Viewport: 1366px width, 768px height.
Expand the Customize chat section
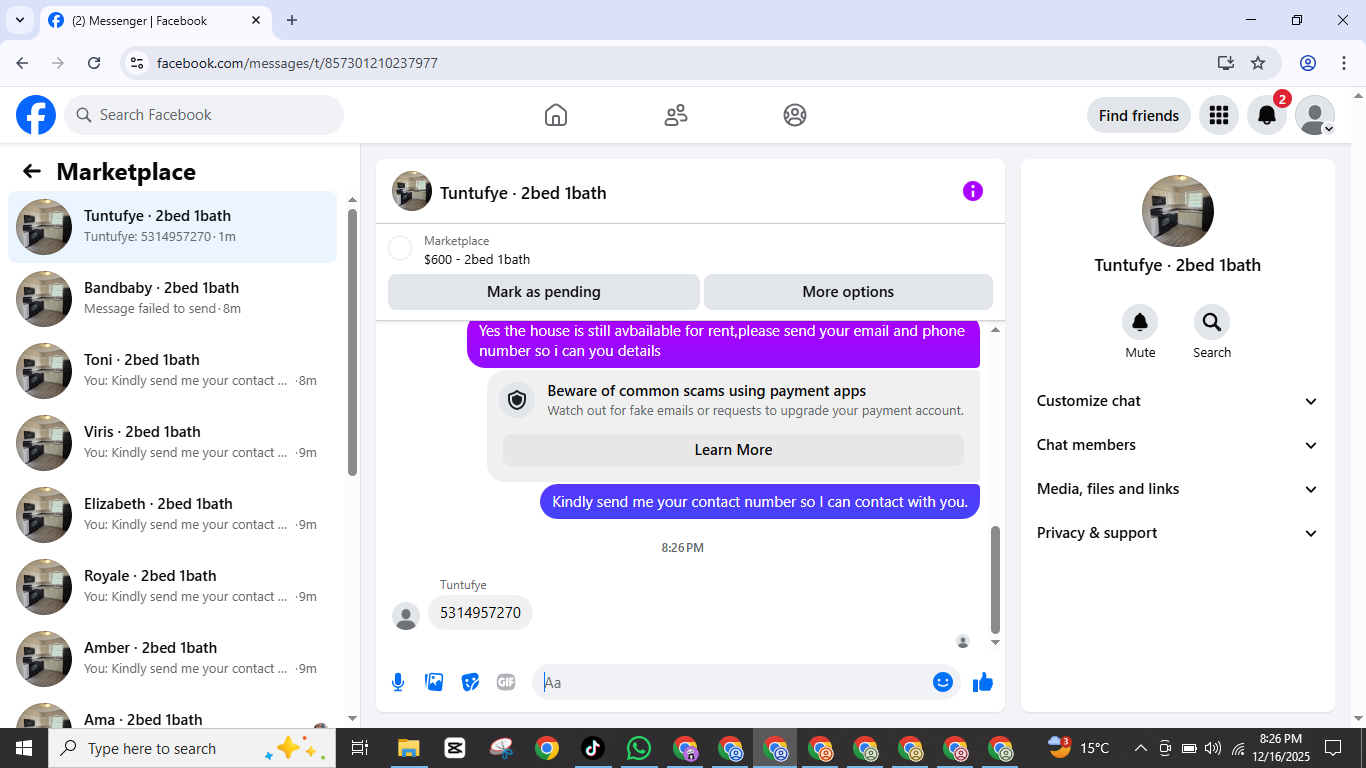tap(1177, 401)
